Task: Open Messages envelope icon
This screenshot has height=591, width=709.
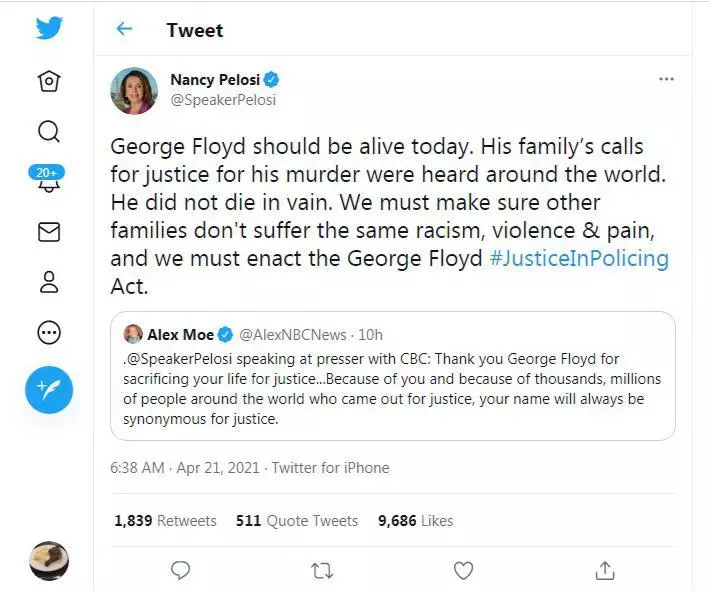Action: (x=49, y=232)
